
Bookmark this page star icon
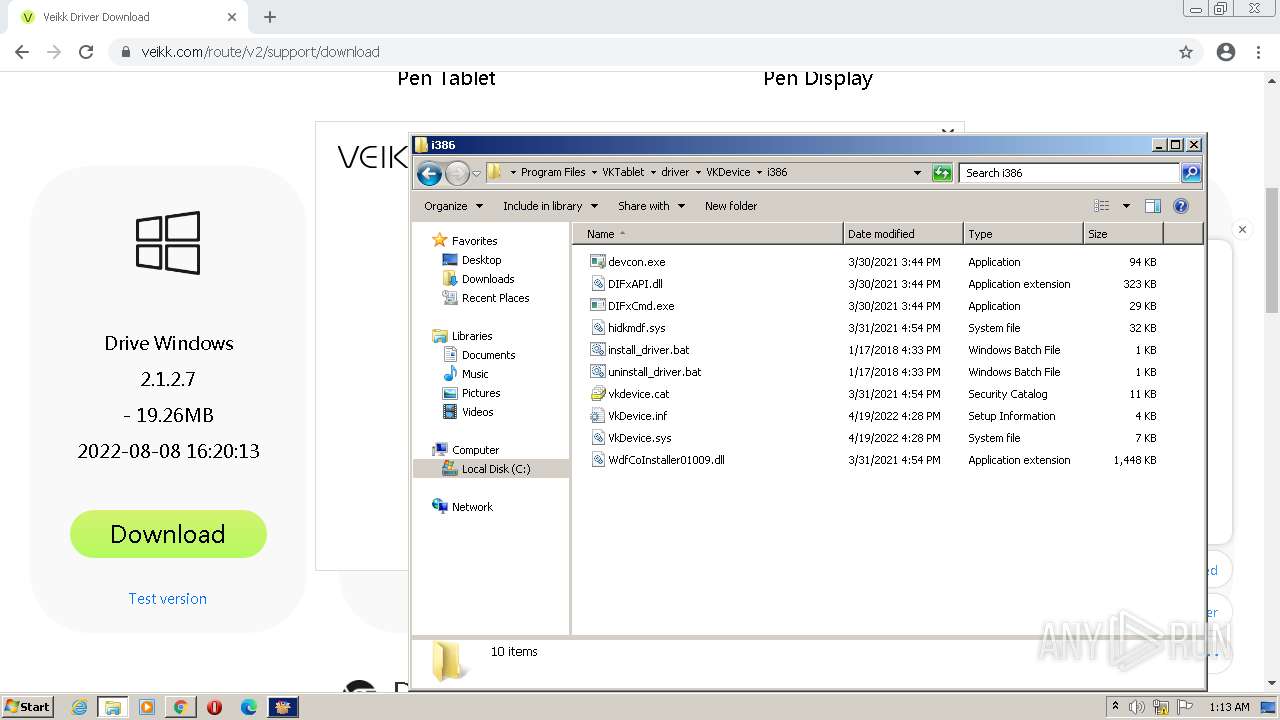(1186, 52)
